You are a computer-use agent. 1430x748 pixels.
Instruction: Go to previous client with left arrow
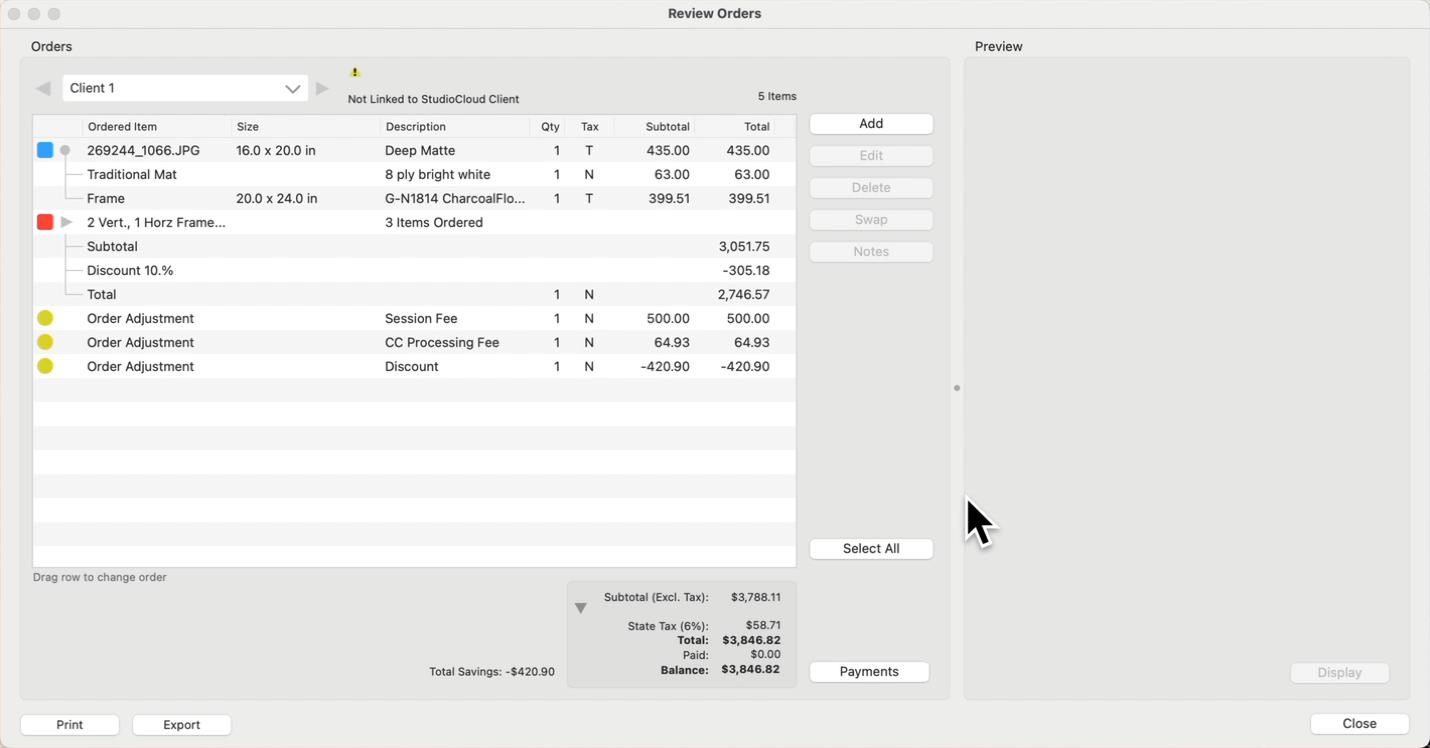click(43, 88)
